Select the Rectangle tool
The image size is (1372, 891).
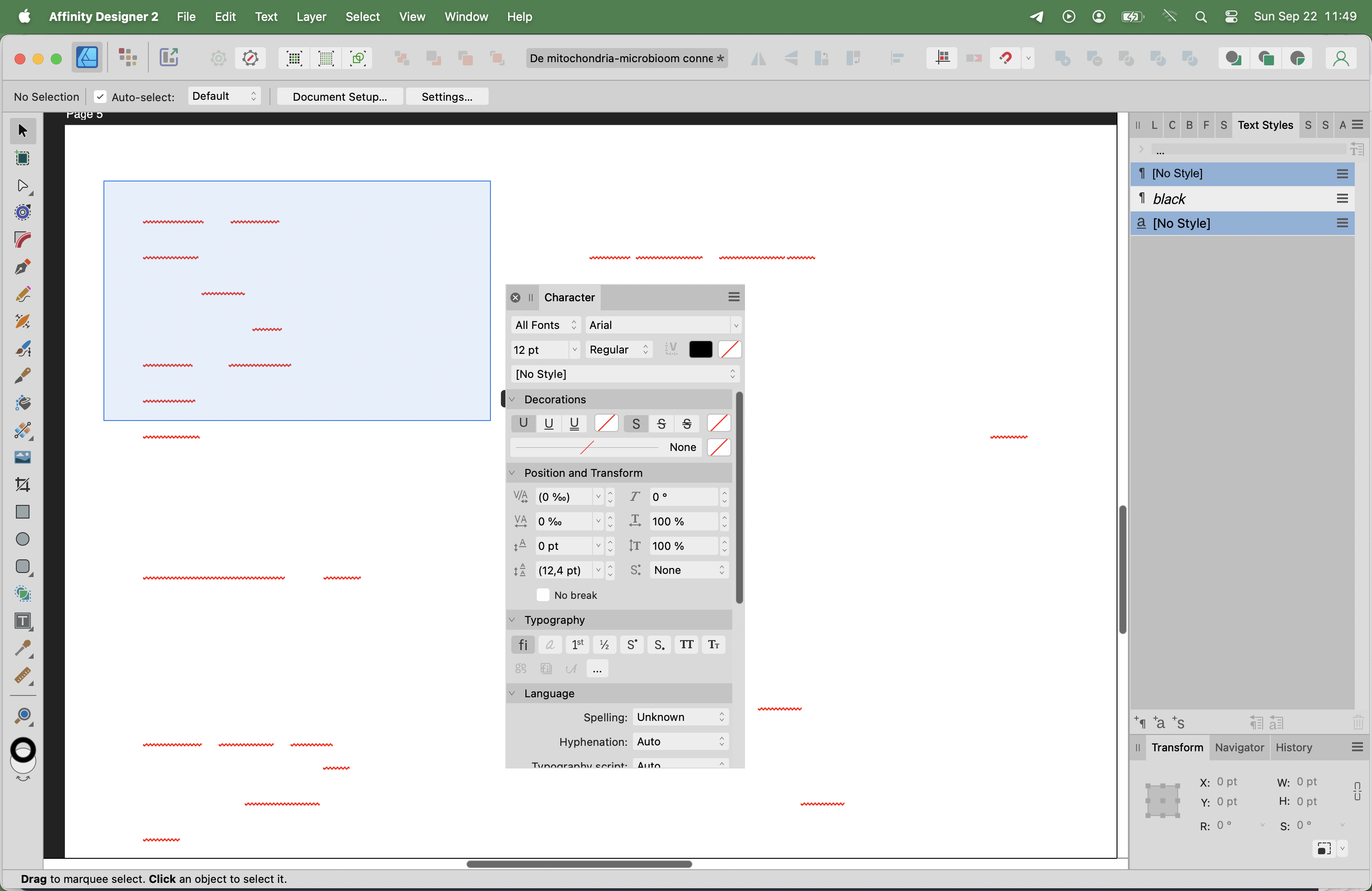coord(23,512)
